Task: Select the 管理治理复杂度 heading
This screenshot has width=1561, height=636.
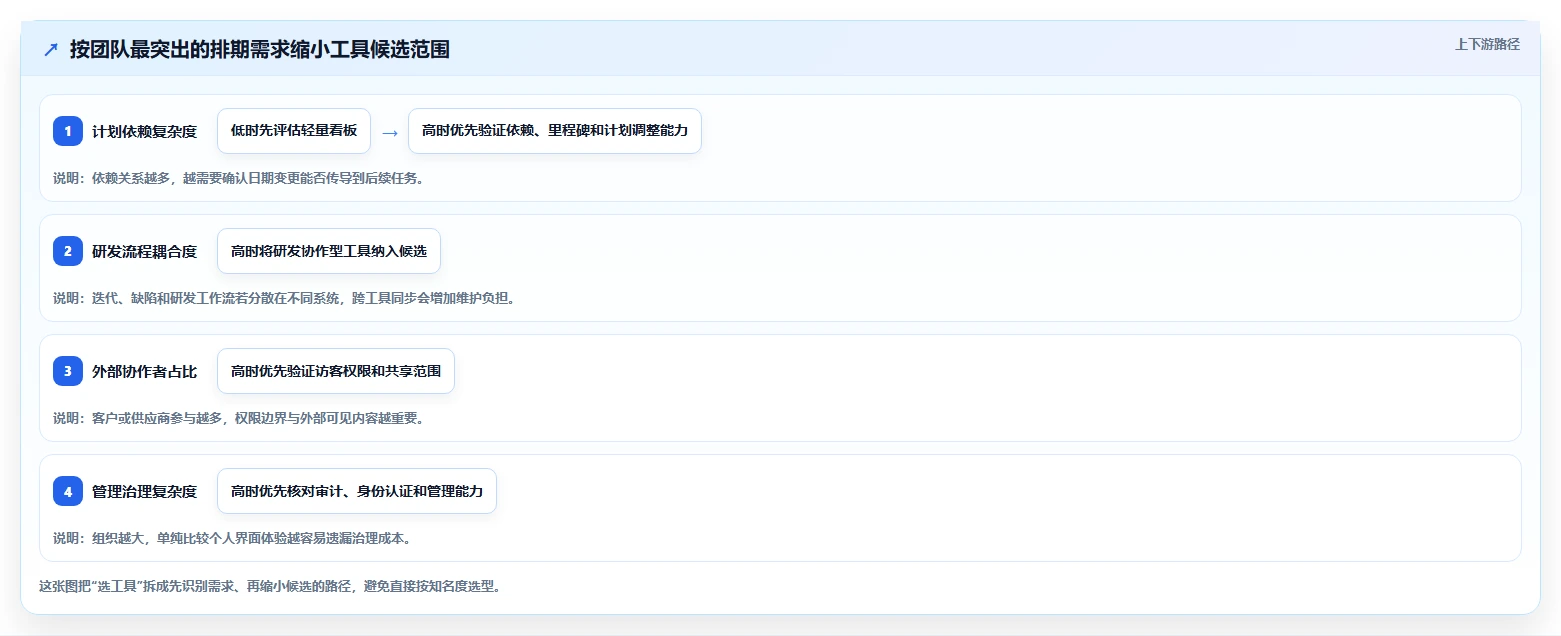Action: tap(144, 491)
